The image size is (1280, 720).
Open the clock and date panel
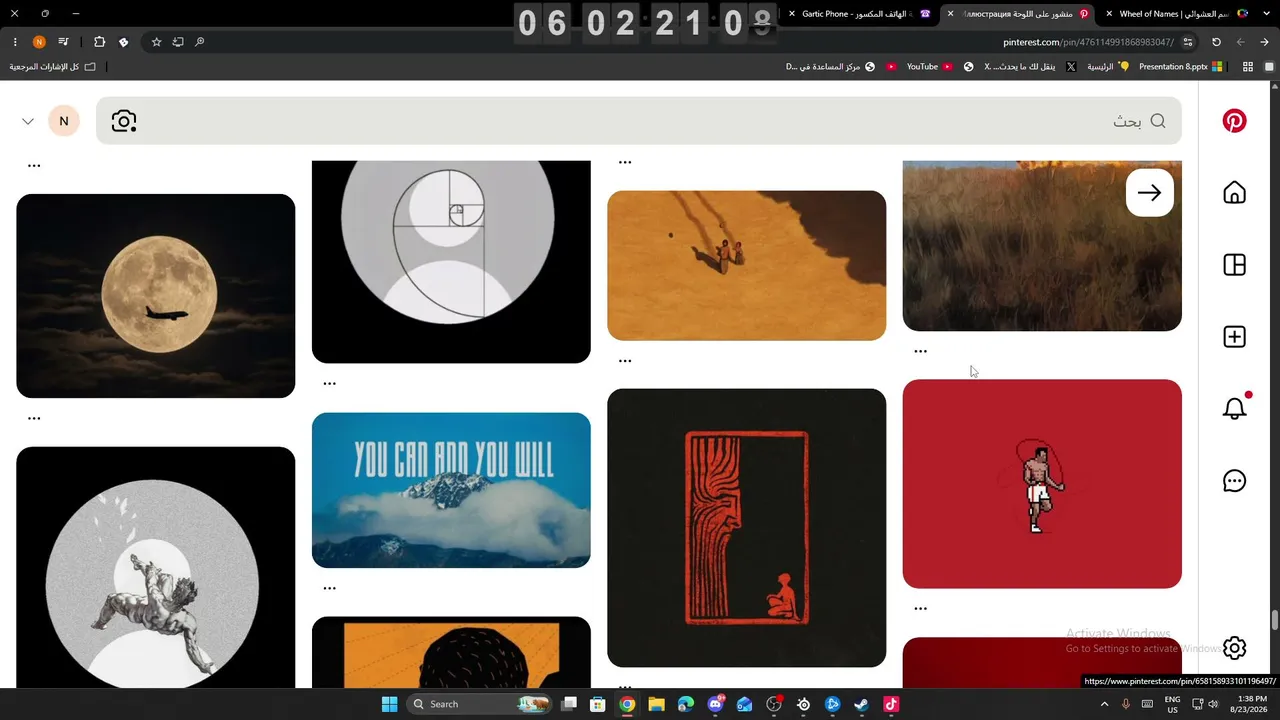(1250, 704)
